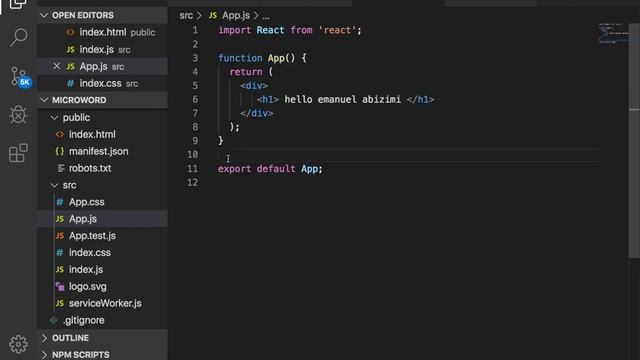Open the Search view in activity bar
Viewport: 640px width, 360px height.
[x=18, y=37]
